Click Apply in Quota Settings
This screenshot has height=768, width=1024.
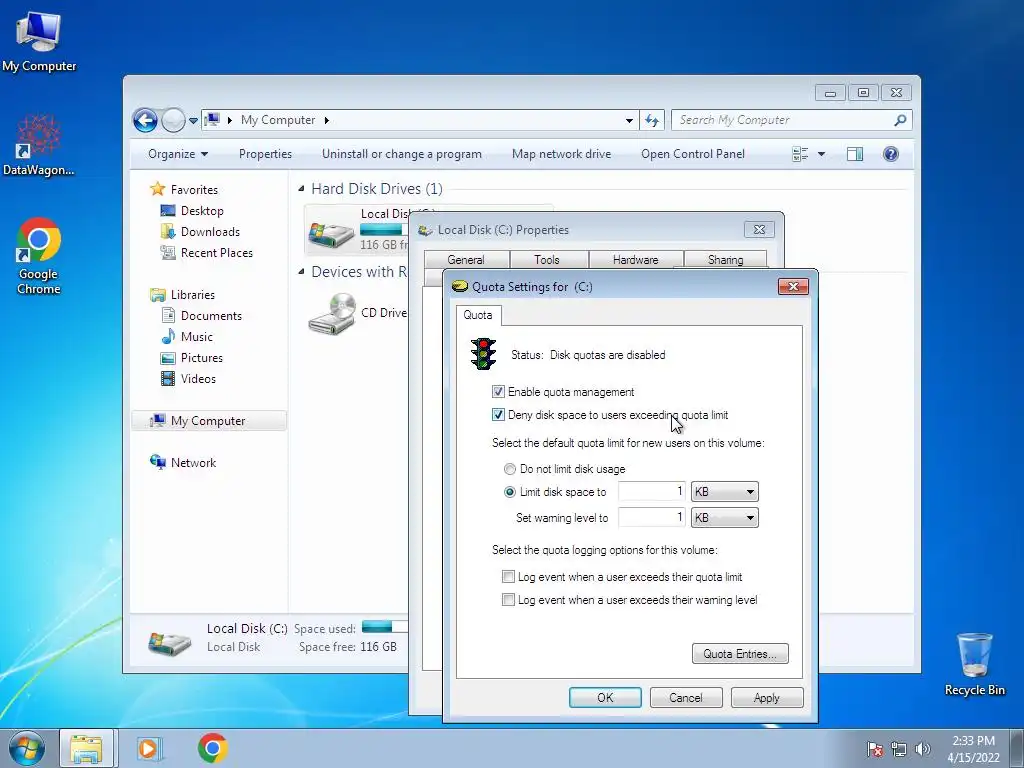click(767, 697)
